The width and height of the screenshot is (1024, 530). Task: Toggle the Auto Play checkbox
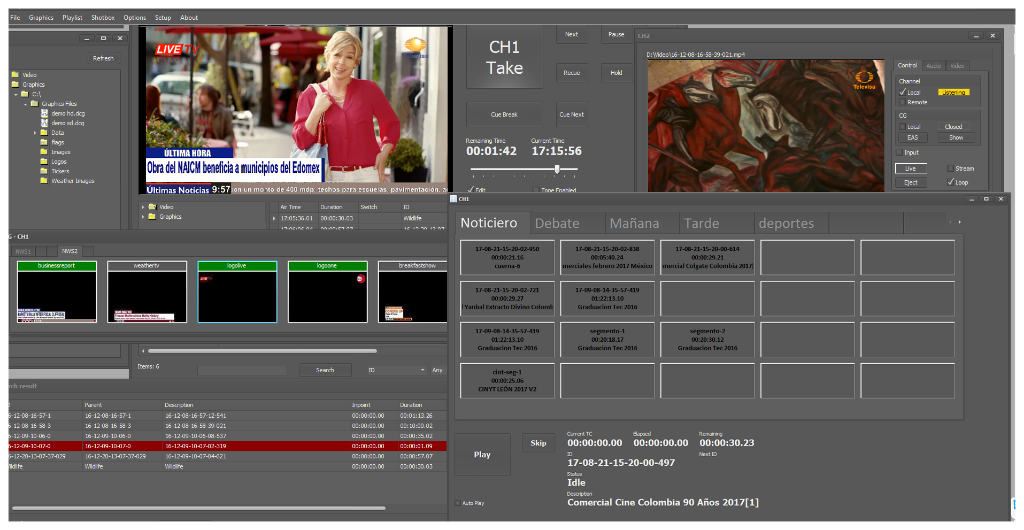point(457,503)
